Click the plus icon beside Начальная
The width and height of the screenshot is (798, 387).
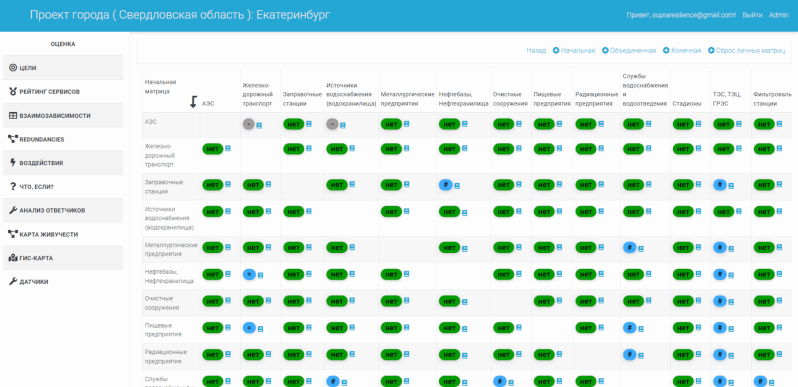[556, 50]
